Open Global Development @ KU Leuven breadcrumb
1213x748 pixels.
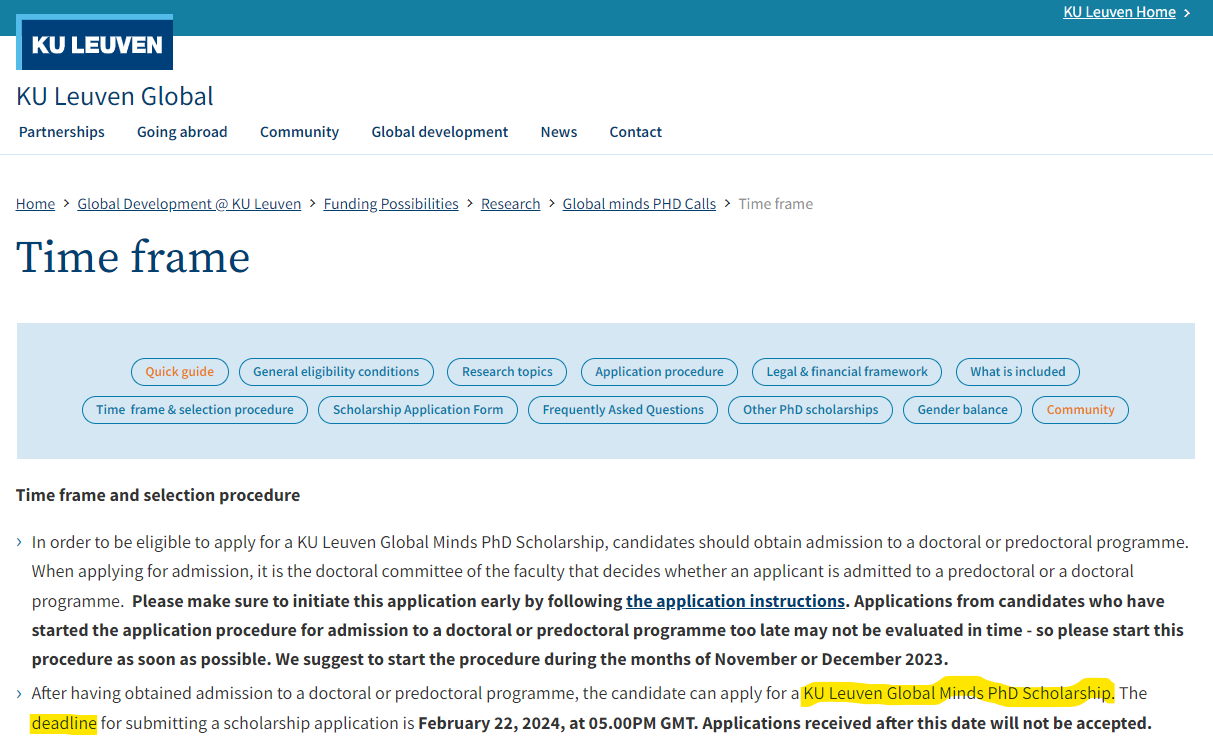tap(189, 204)
